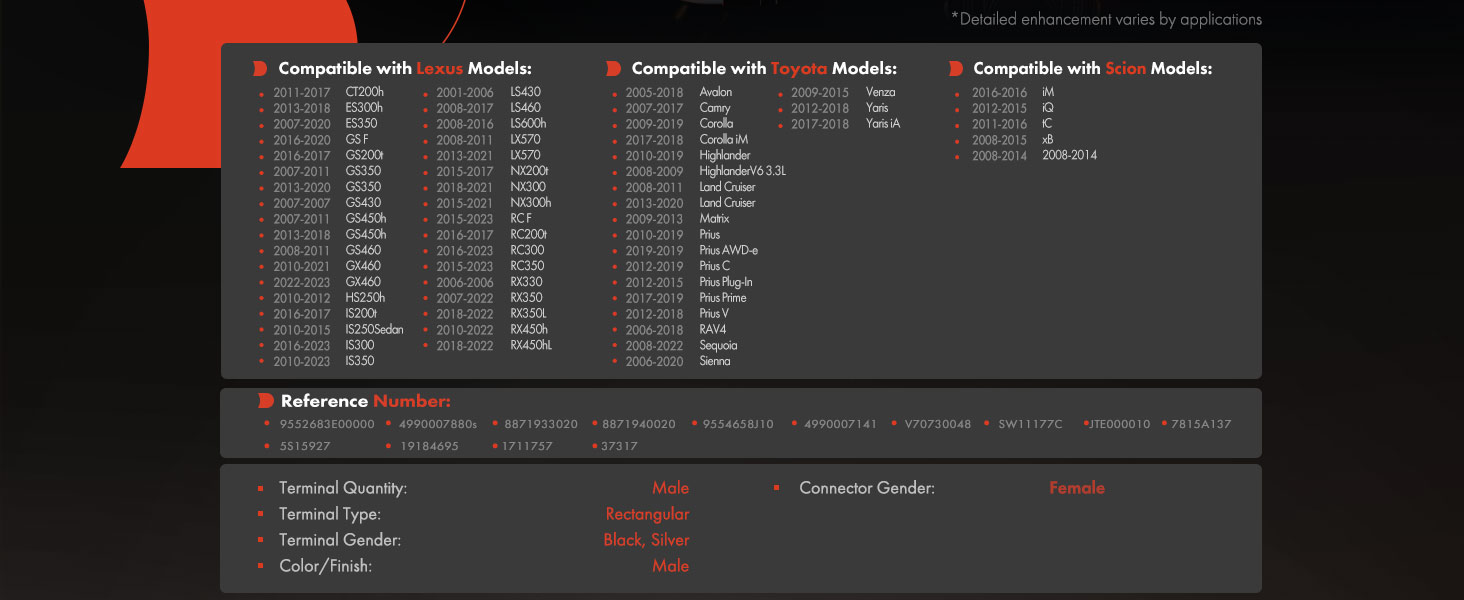Screen dimensions: 1464x600
Task: Click the Scion iM model entry
Action: click(1048, 92)
